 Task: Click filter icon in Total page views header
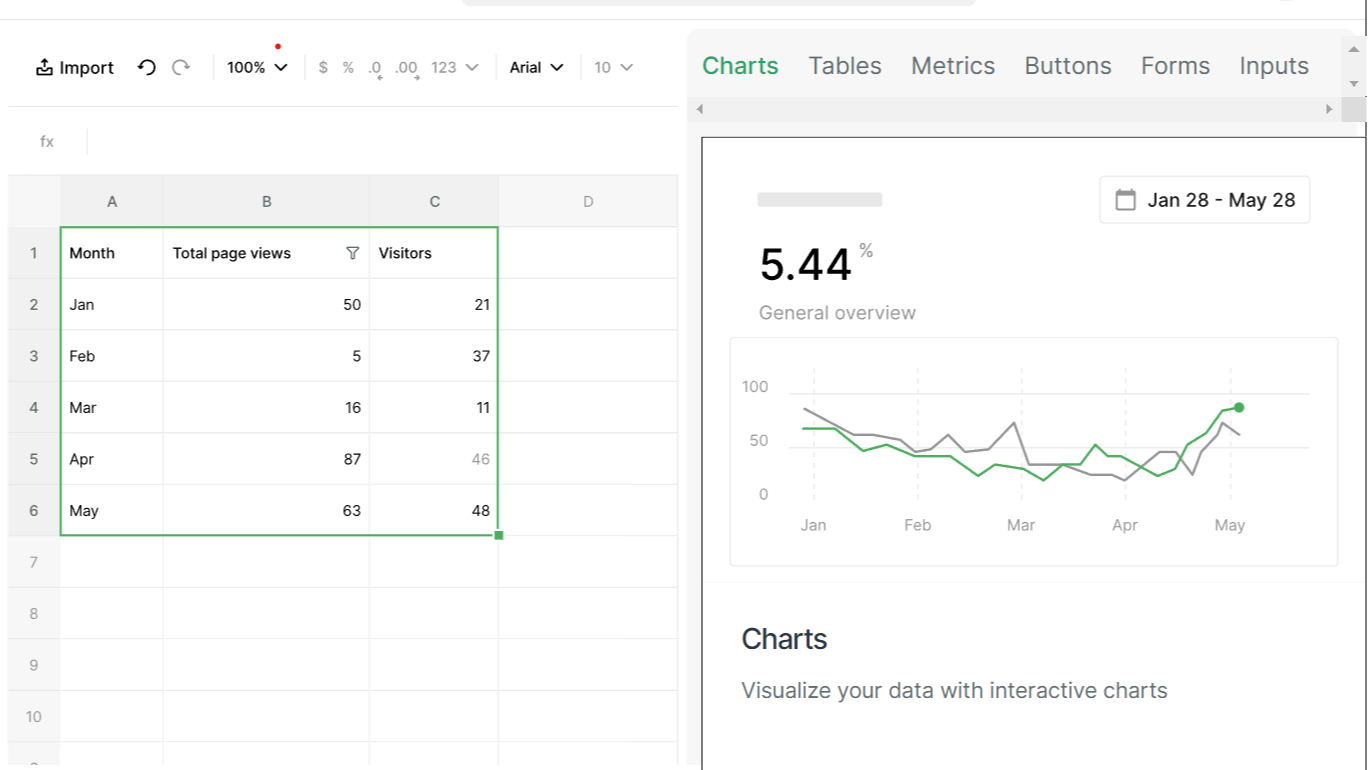[352, 253]
